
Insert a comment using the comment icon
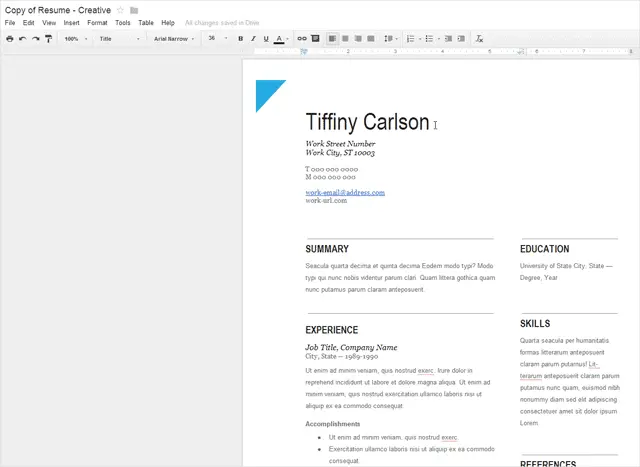315,39
